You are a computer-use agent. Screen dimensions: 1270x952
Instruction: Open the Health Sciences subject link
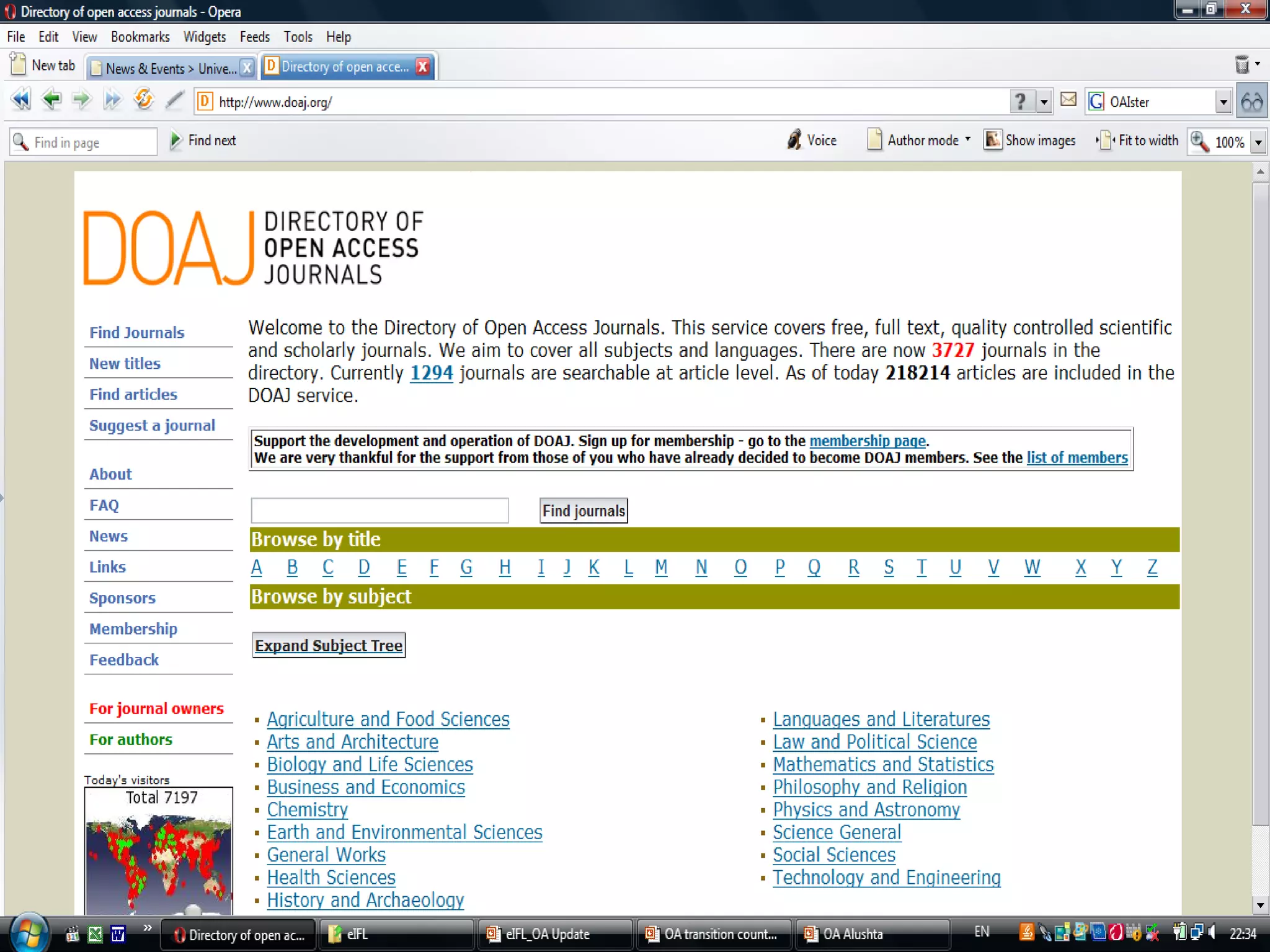[331, 878]
